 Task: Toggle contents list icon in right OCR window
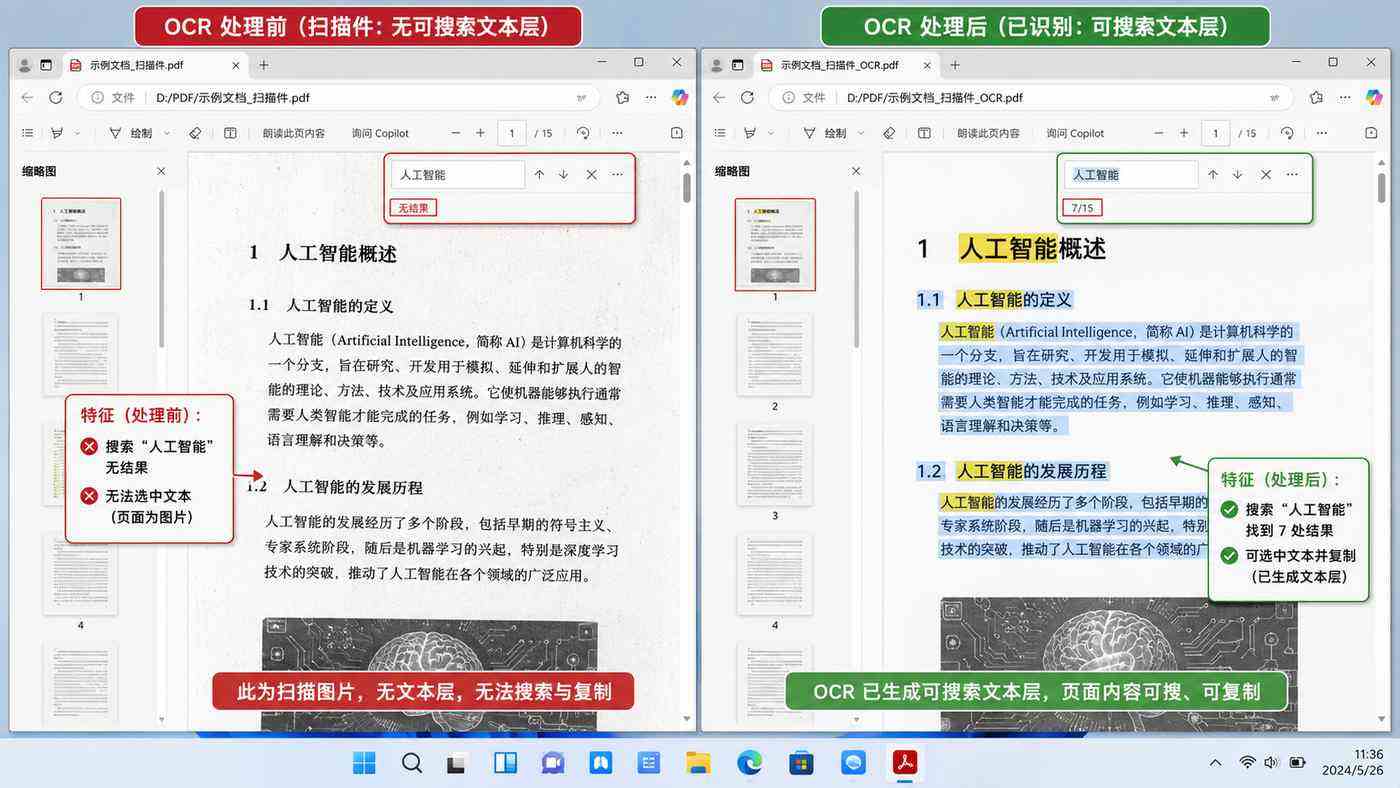point(719,133)
